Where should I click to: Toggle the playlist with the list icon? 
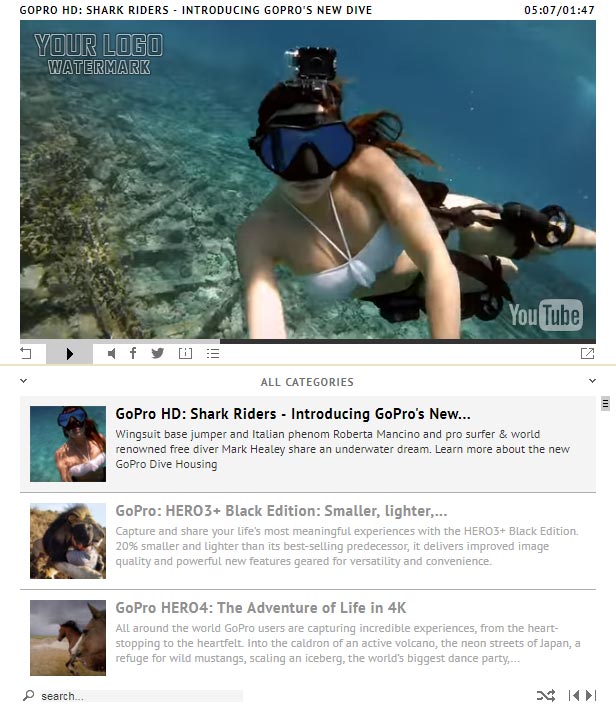(212, 353)
